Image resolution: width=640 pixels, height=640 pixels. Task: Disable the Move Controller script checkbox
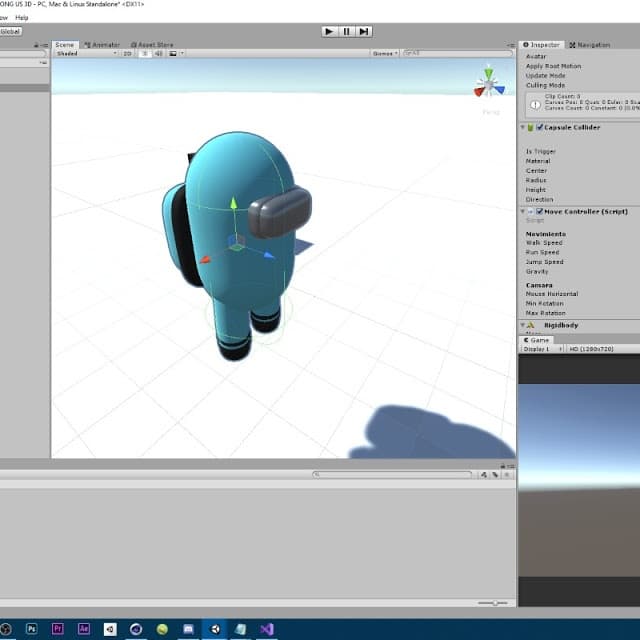point(540,211)
